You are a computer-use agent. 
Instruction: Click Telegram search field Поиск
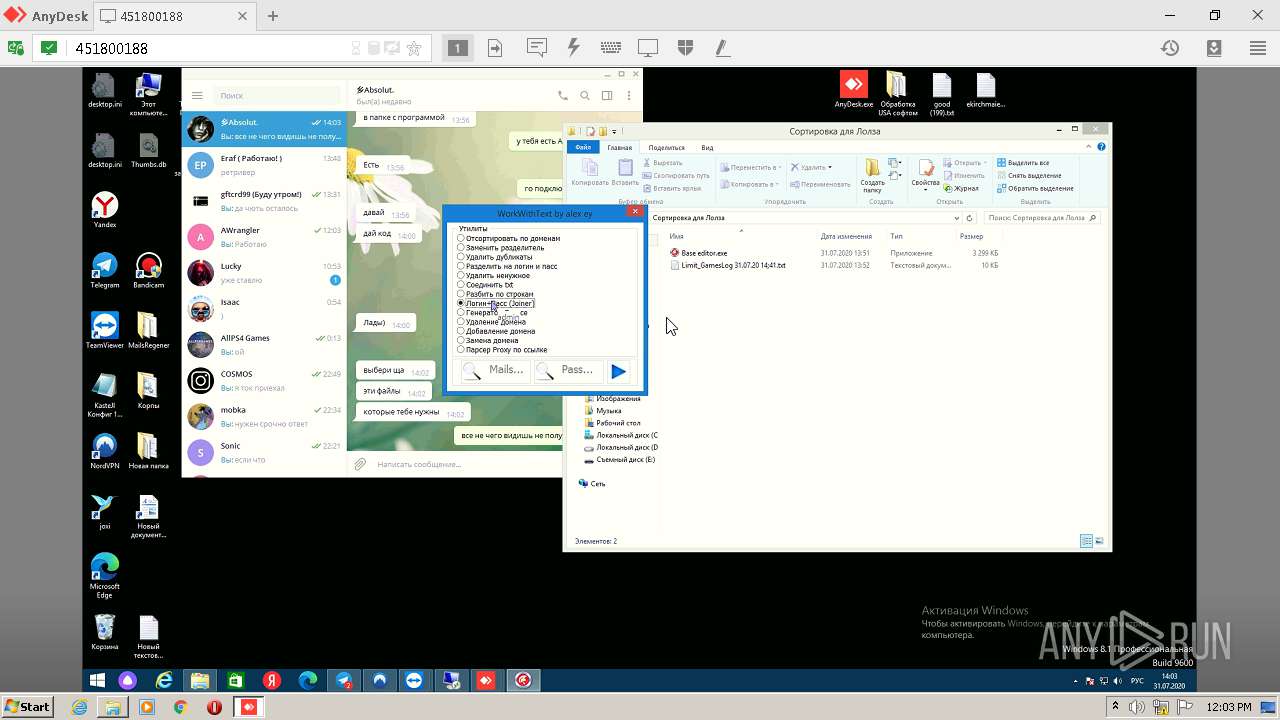pyautogui.click(x=277, y=95)
